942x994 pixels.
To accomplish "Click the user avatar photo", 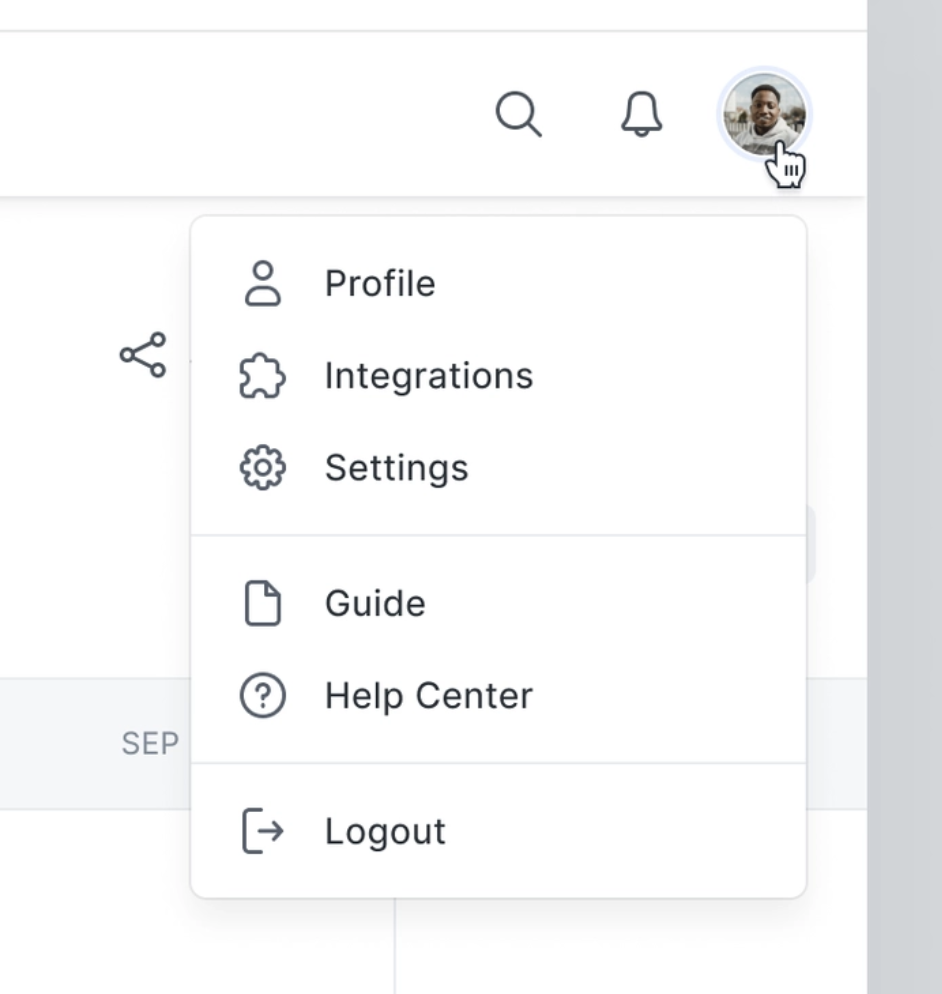I will pyautogui.click(x=765, y=114).
